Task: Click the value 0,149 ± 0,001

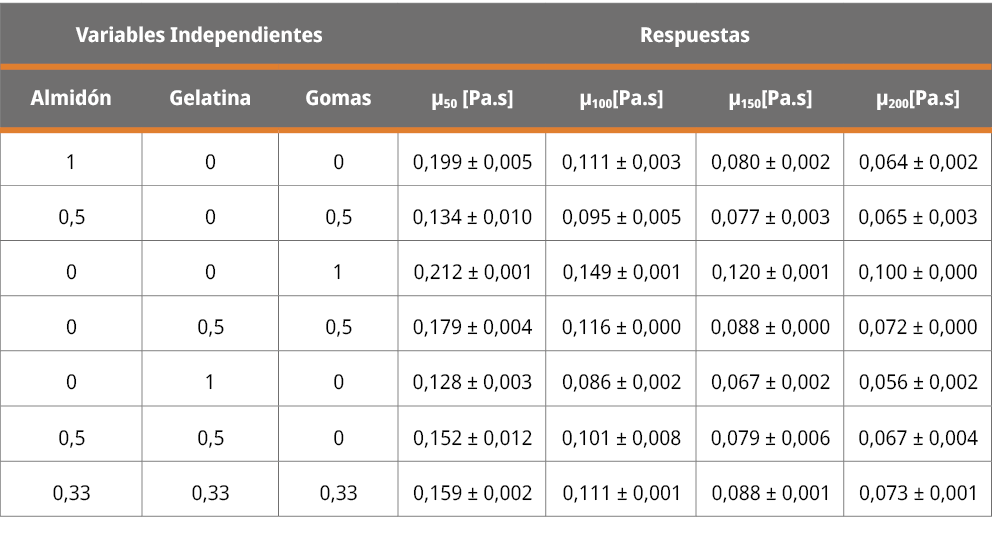Action: 621,272
